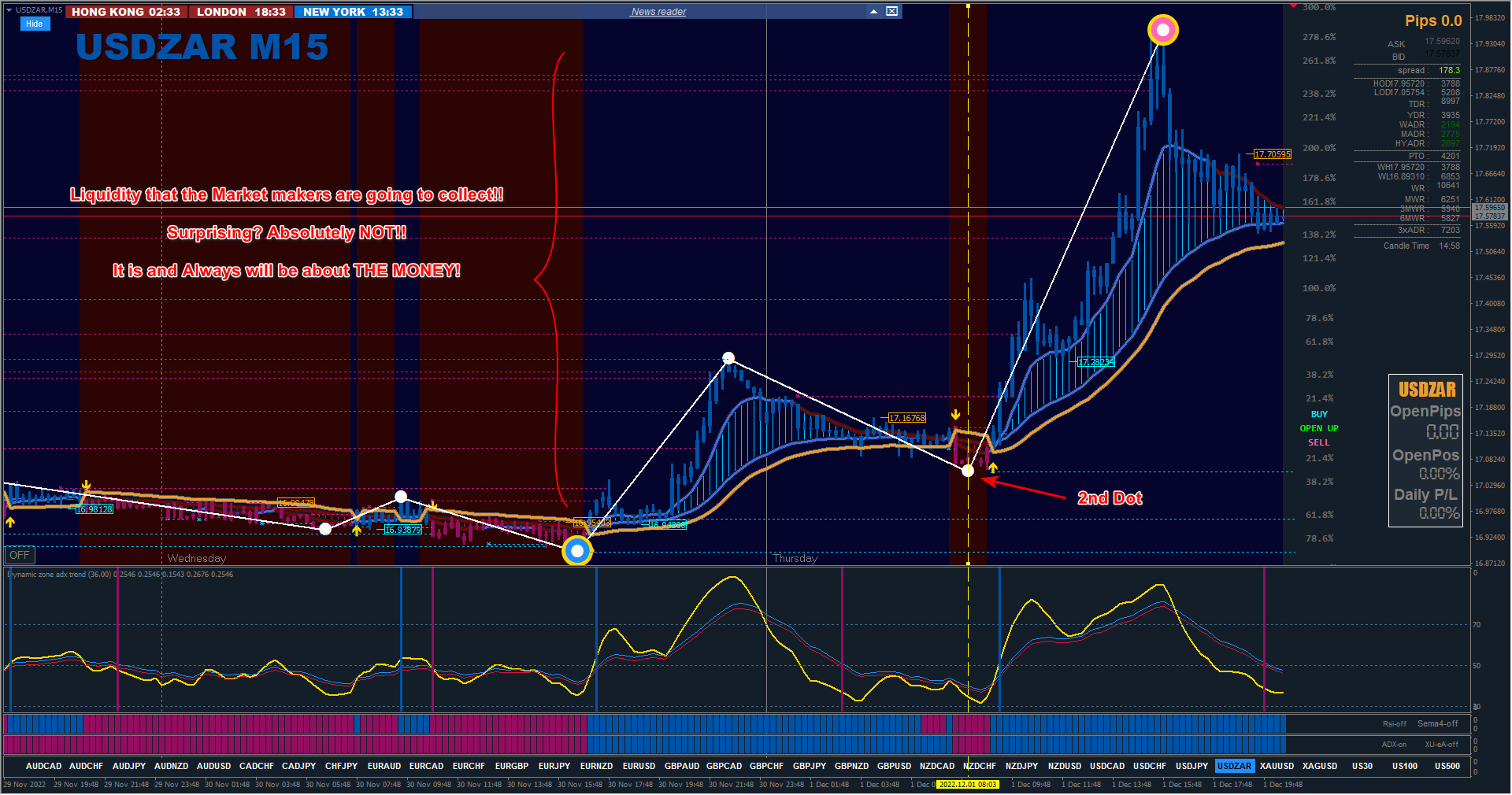Open the News reader link
1512x795 pixels.
pyautogui.click(x=658, y=12)
